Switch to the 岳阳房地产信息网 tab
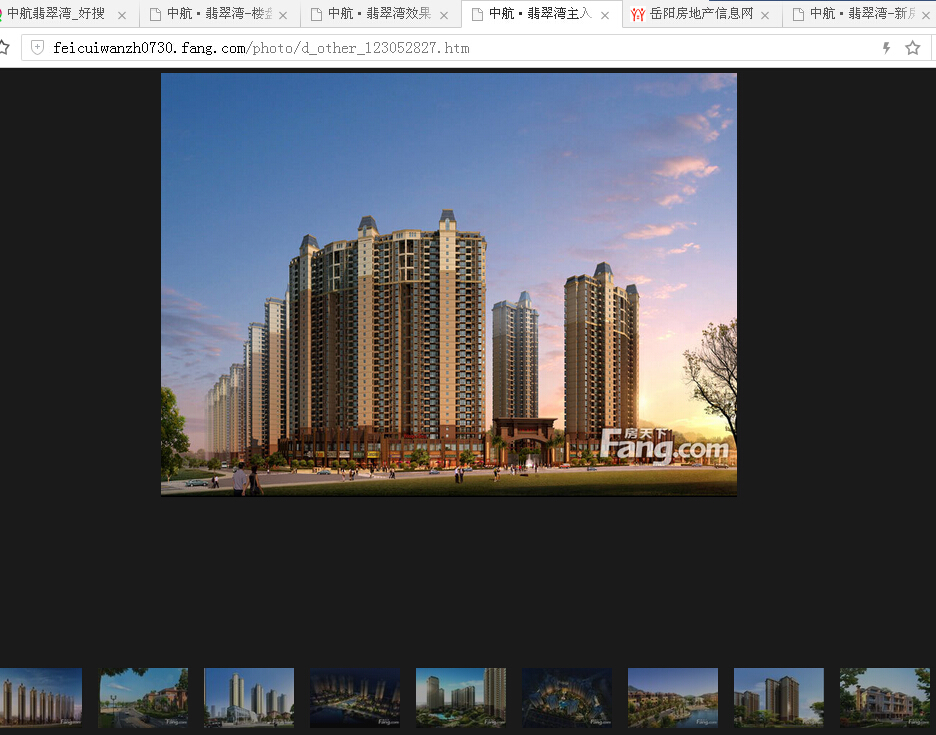 [700, 14]
